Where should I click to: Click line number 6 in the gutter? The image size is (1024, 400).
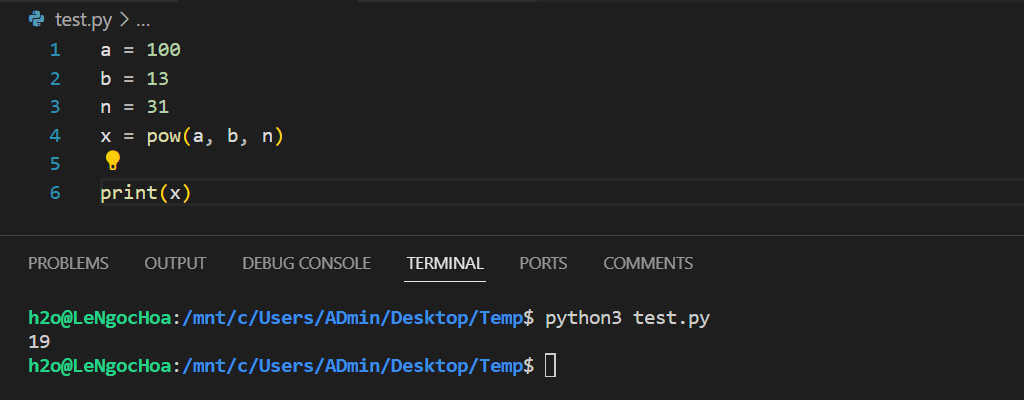click(55, 193)
